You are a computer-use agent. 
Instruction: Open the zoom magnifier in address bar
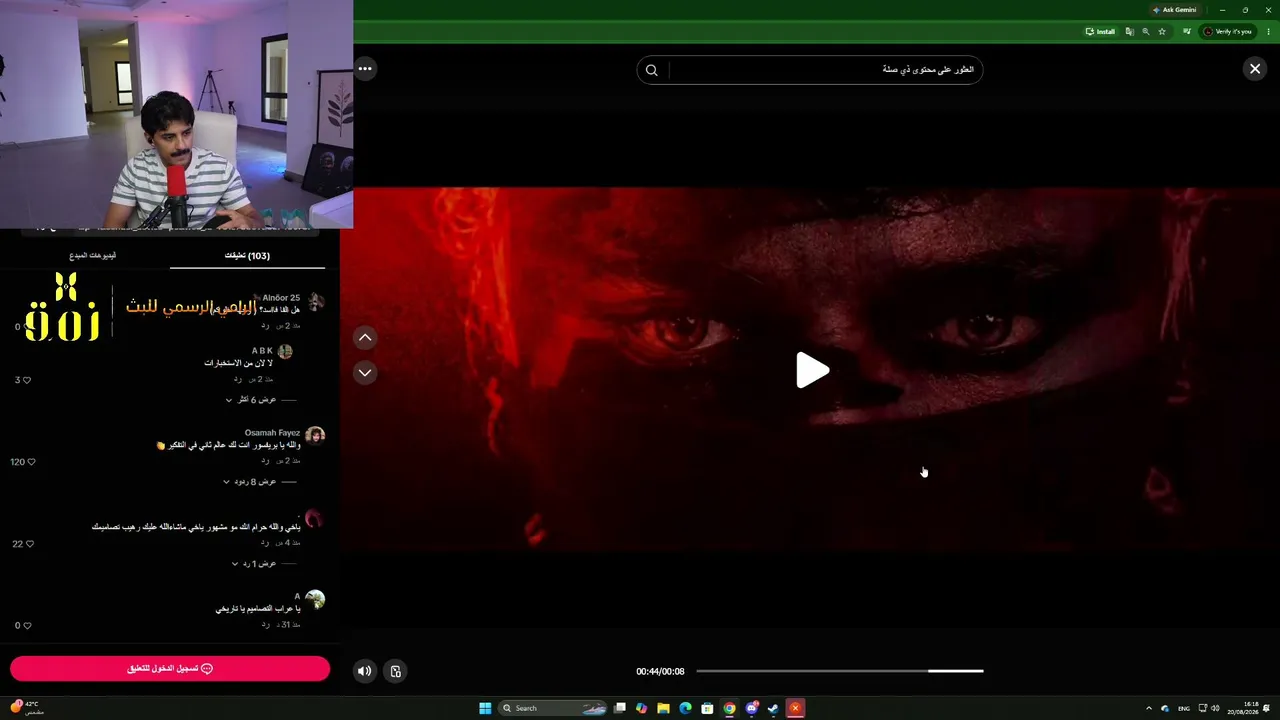point(1146,32)
